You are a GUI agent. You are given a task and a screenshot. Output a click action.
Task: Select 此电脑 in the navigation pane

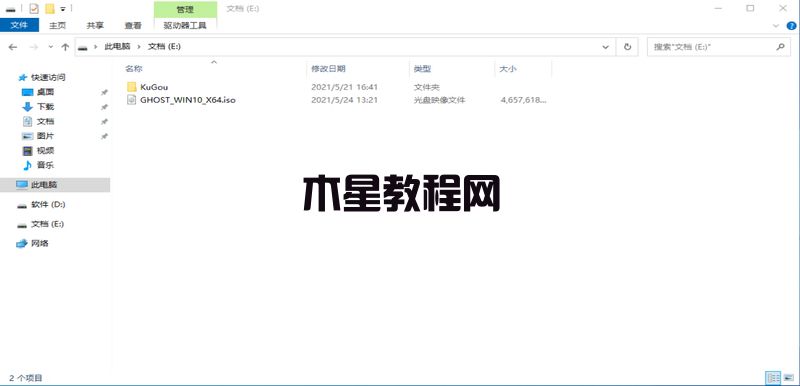click(55, 185)
